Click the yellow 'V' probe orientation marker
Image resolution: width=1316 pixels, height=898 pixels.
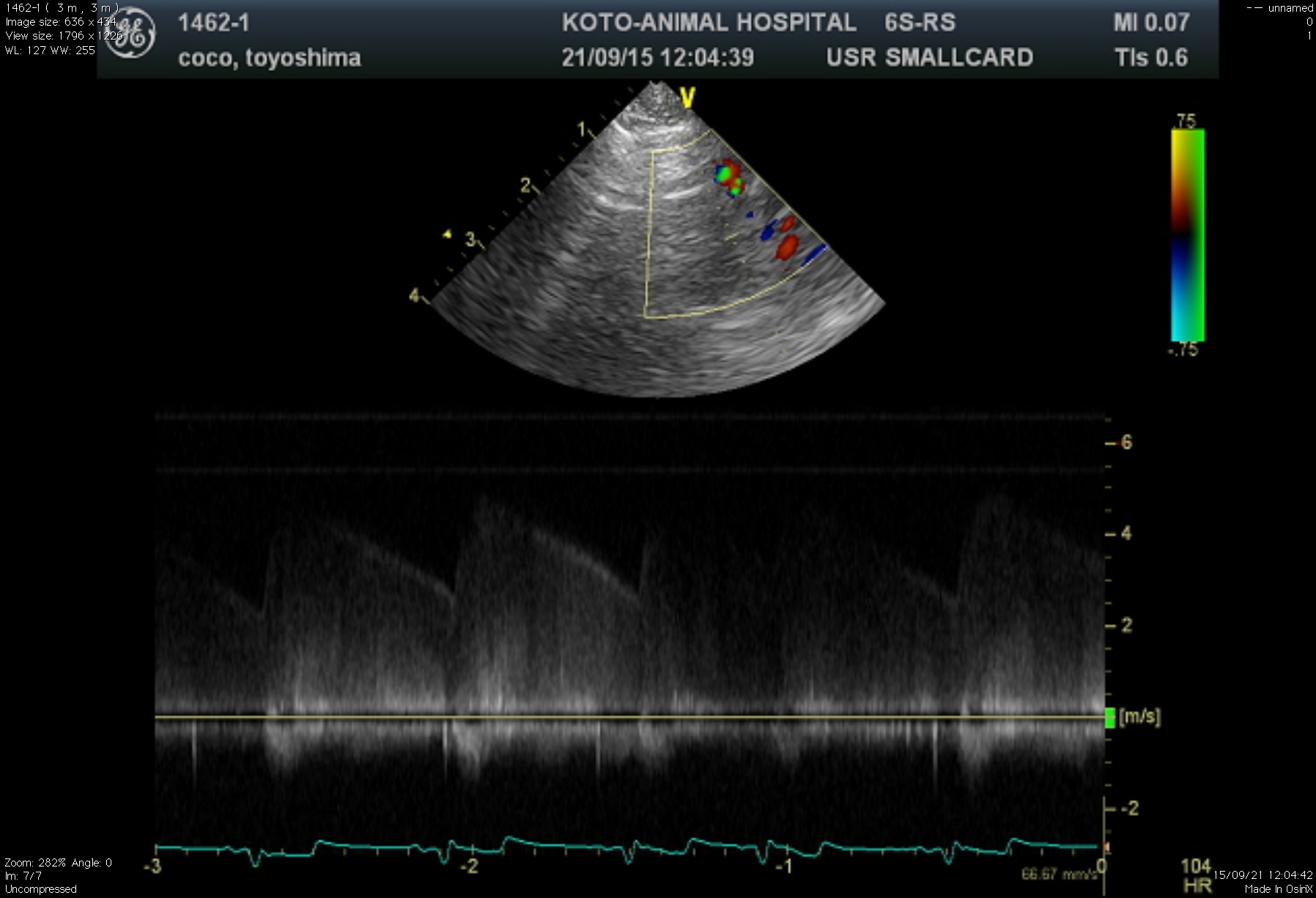click(x=687, y=97)
